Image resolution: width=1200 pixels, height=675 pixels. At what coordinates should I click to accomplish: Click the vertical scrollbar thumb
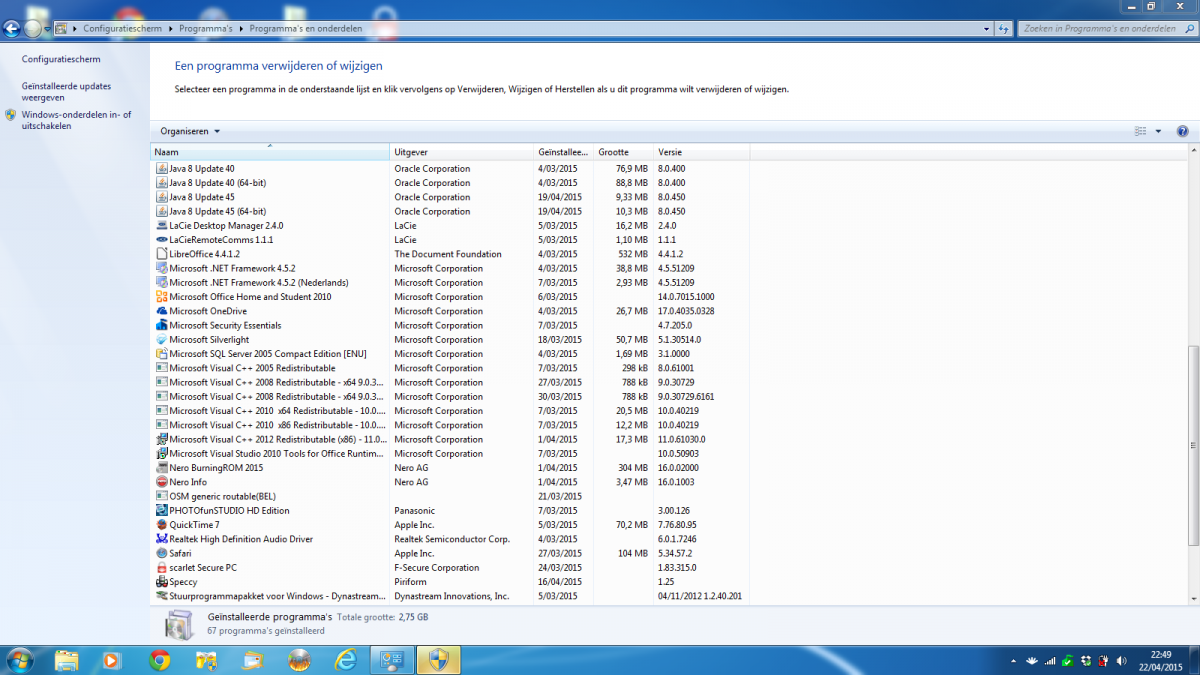pos(1191,445)
